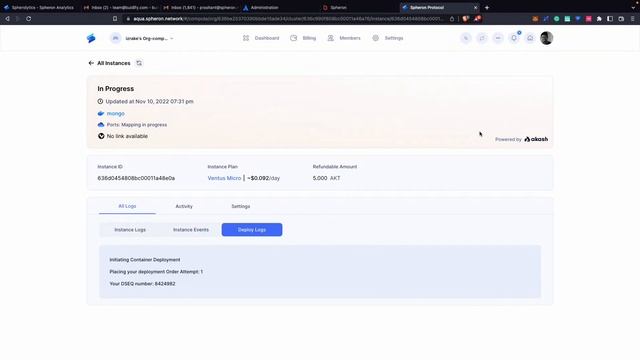
Task: Select the Deploy Logs button
Action: pyautogui.click(x=252, y=230)
